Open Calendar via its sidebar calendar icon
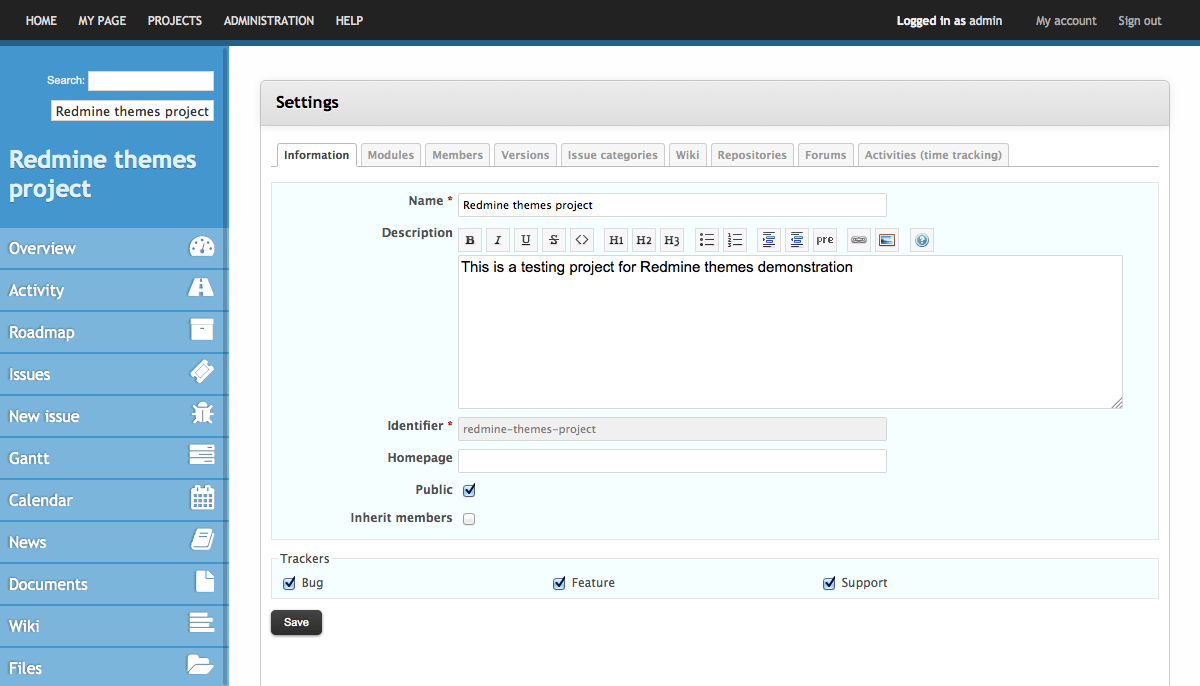The image size is (1200, 686). click(x=202, y=498)
